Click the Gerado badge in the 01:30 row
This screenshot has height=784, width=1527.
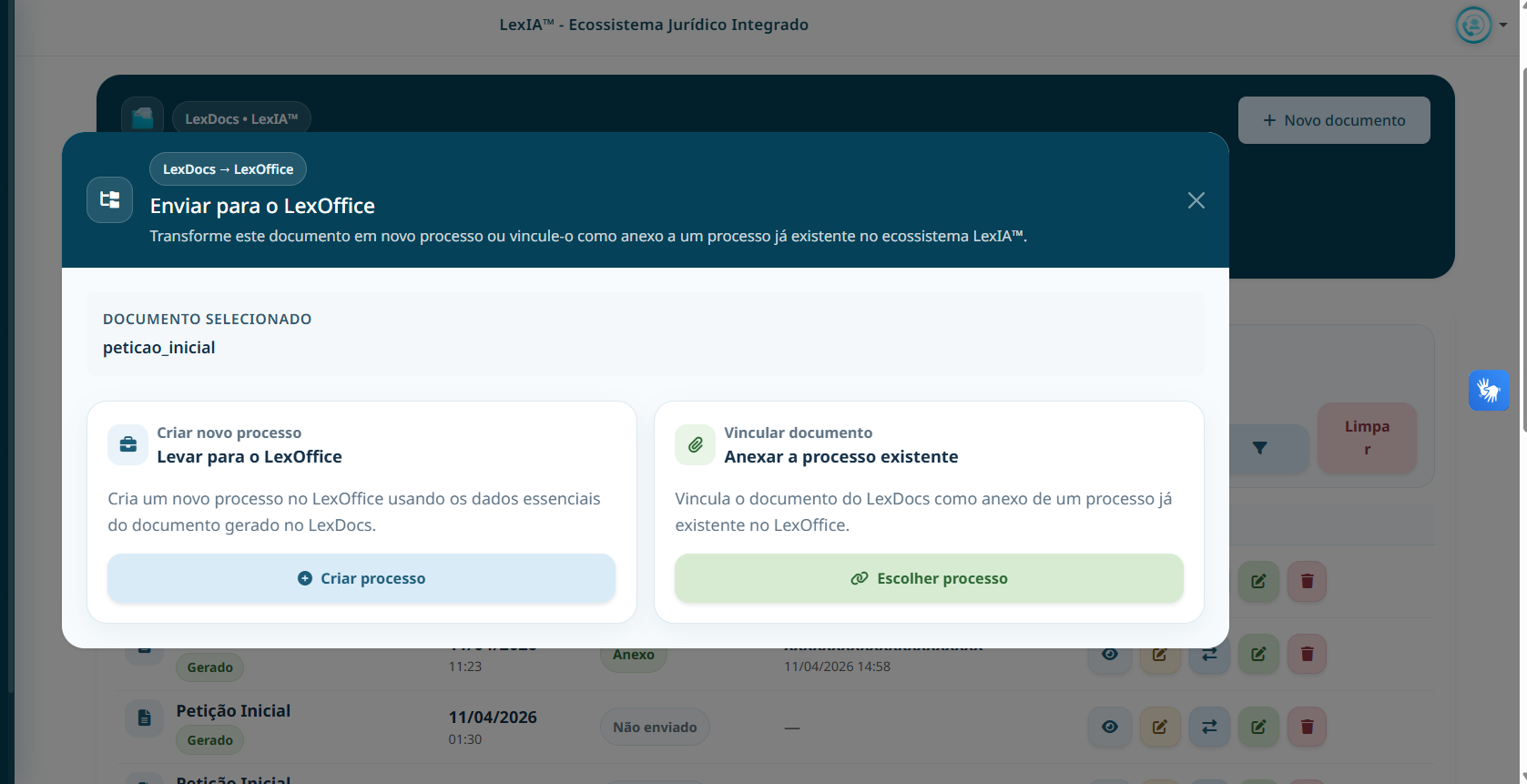click(209, 740)
